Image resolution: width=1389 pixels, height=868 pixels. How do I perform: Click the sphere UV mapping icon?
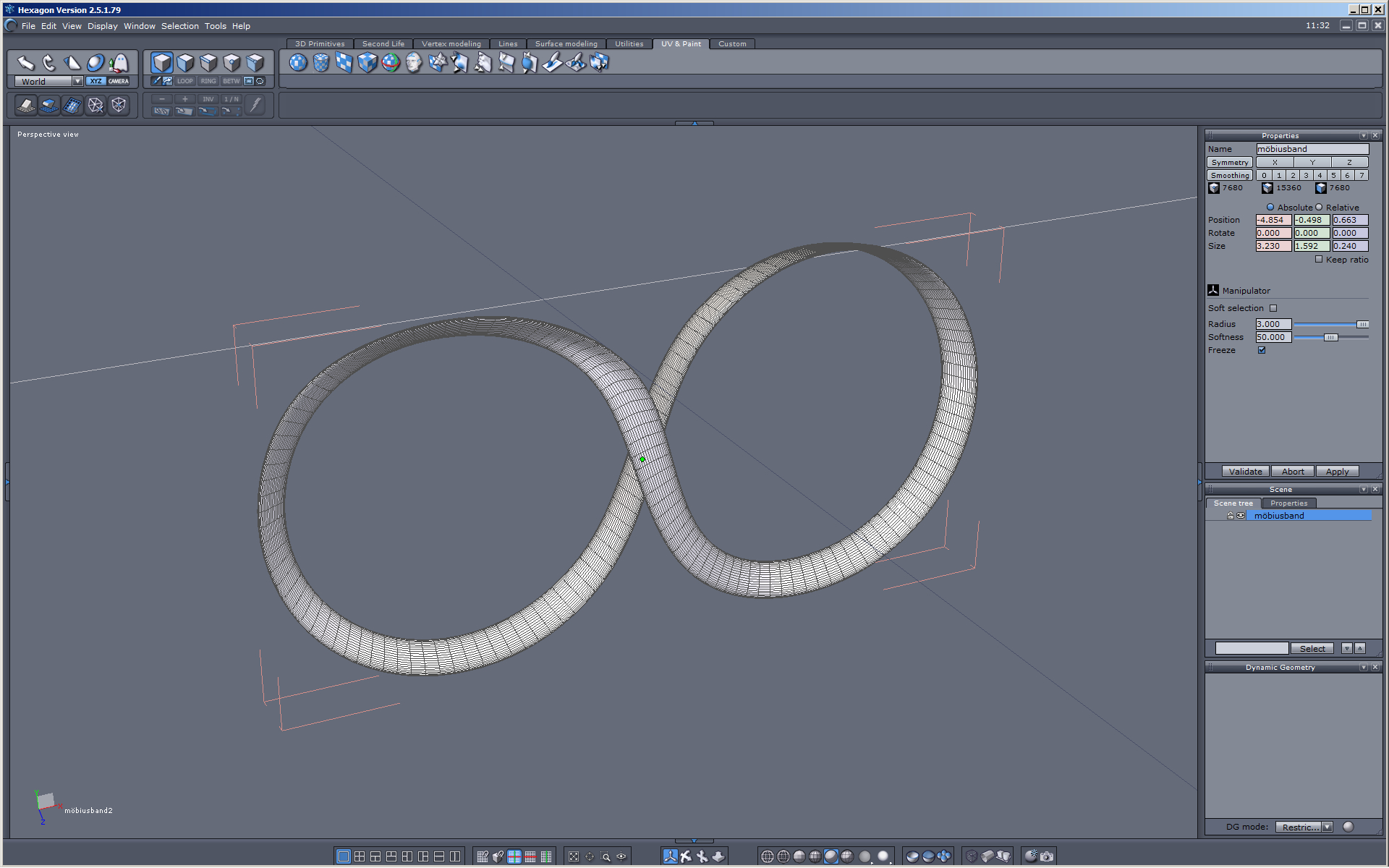coord(298,63)
